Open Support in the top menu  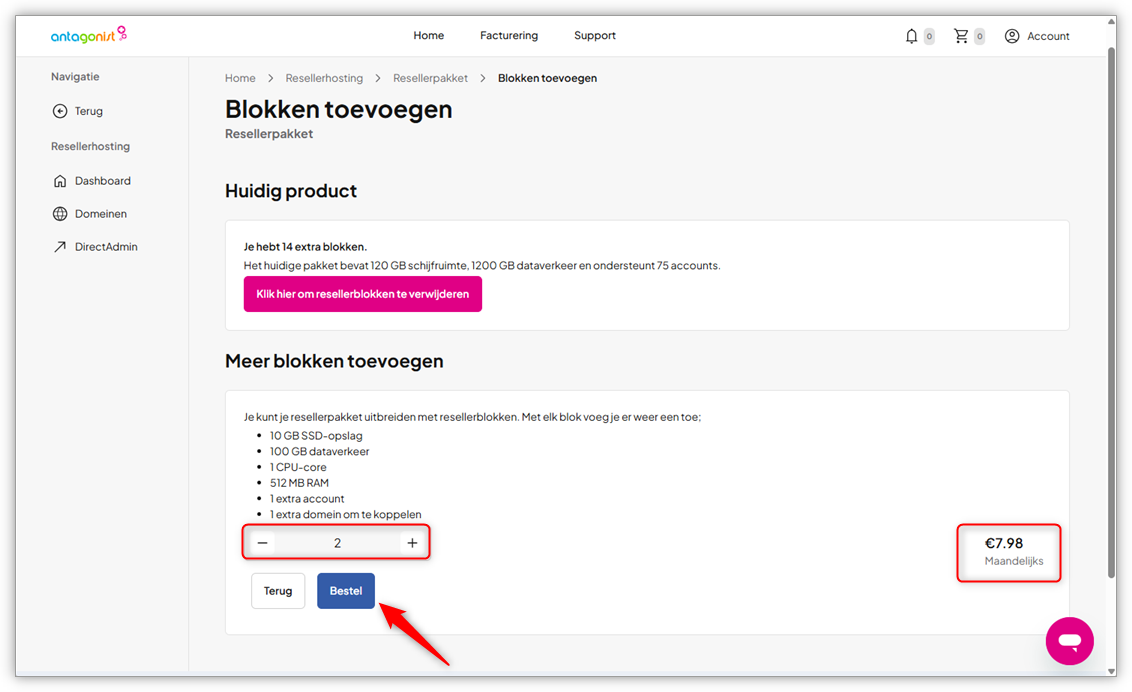(594, 35)
